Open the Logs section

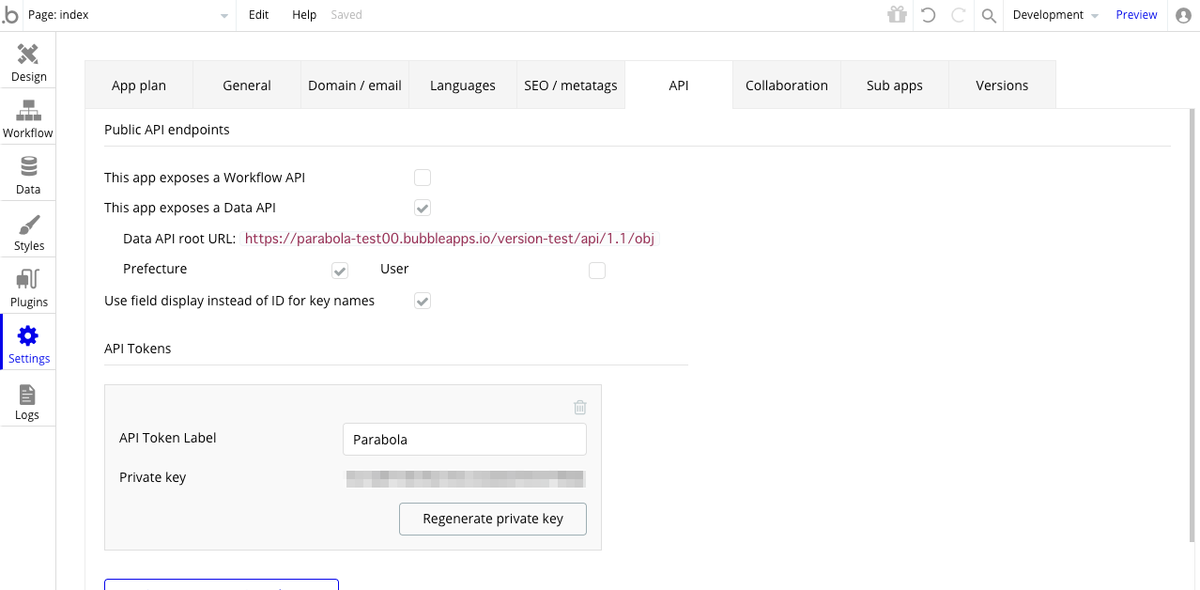(28, 400)
